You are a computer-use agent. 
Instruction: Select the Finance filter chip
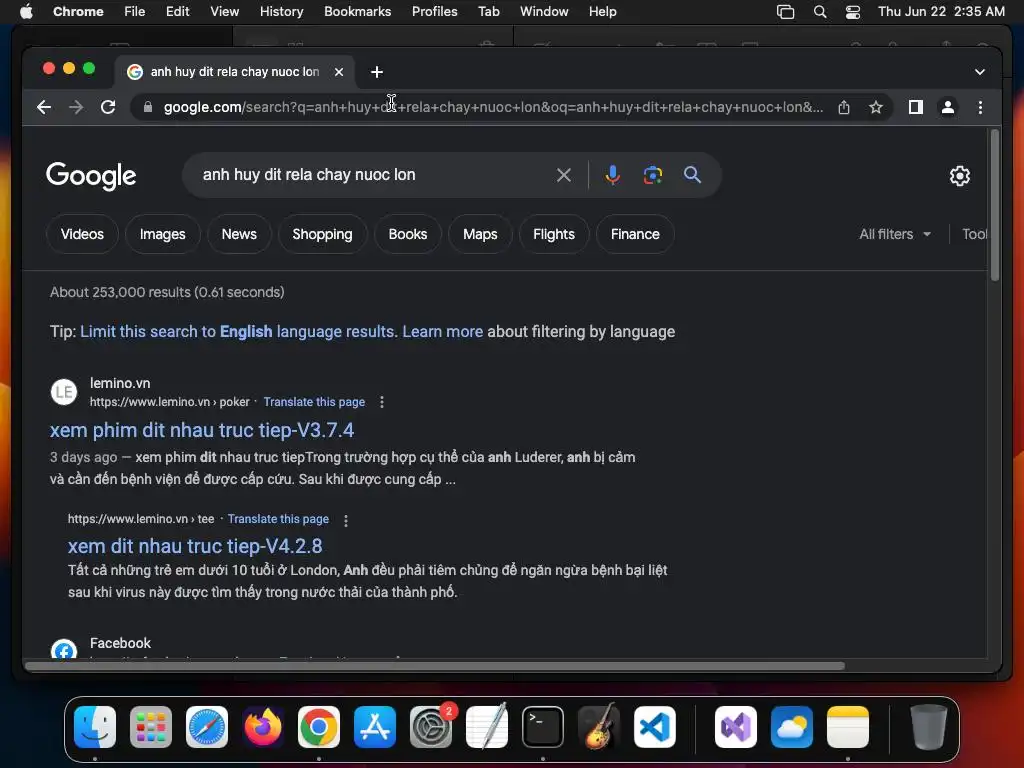click(x=635, y=234)
